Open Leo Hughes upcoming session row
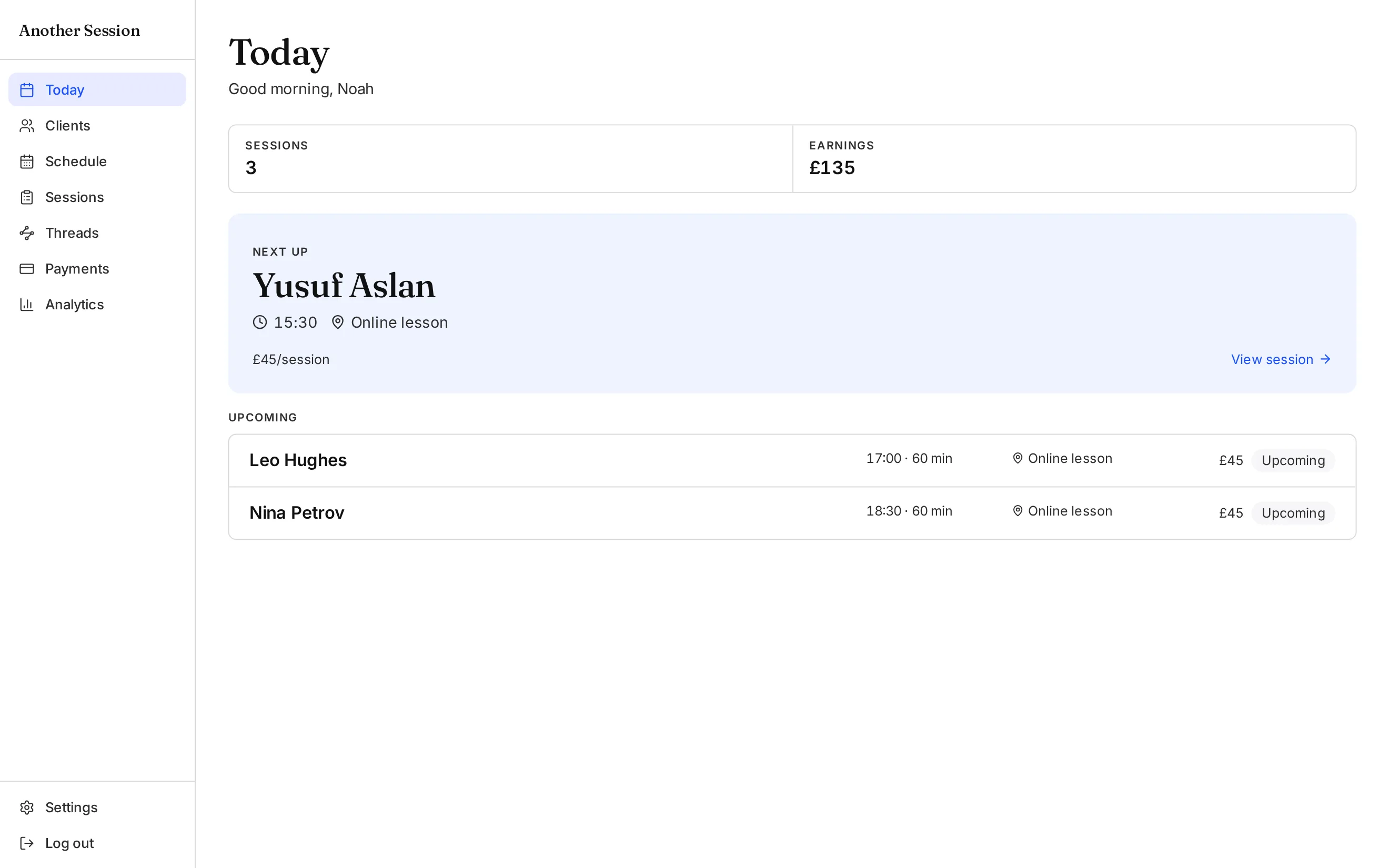The image size is (1389, 868). 792,460
